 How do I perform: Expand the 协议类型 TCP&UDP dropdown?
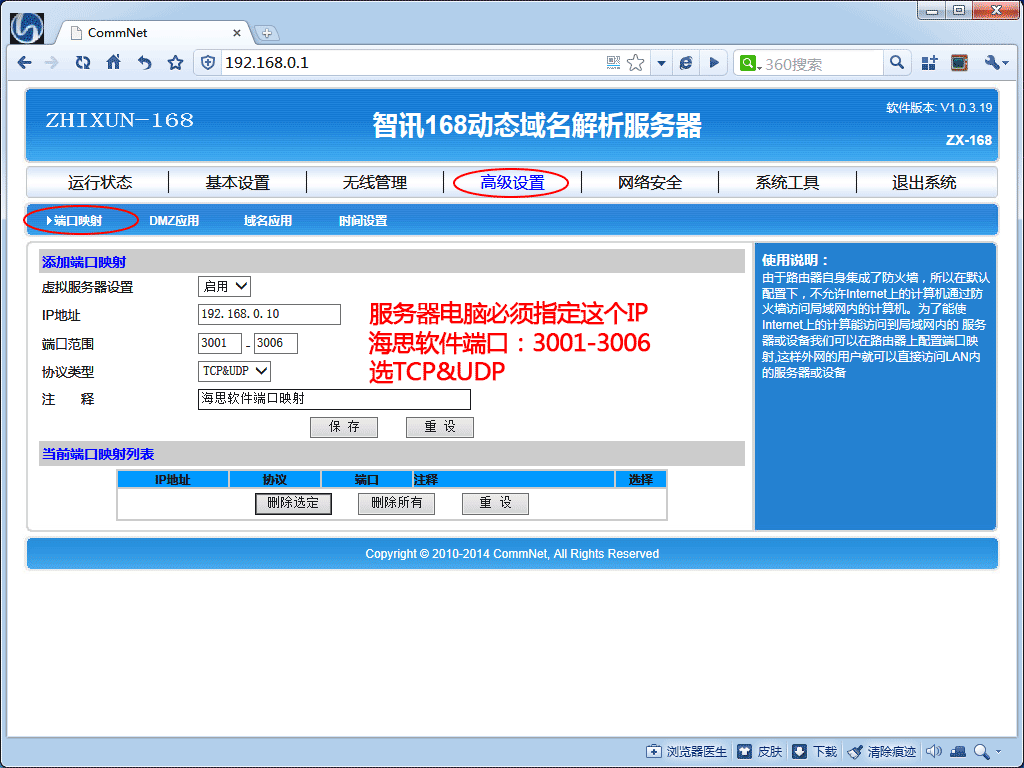234,371
